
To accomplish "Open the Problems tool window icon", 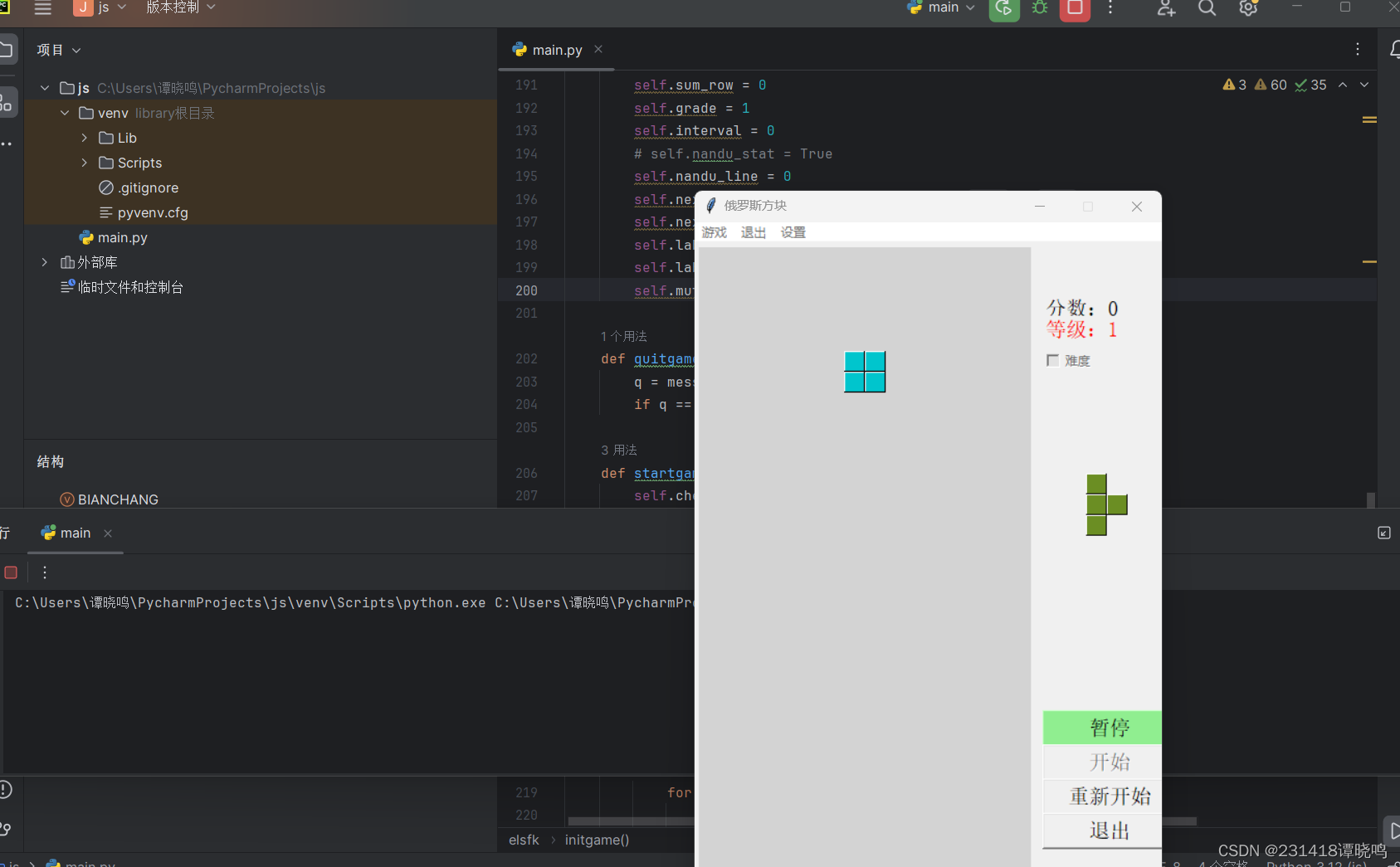I will [6, 790].
